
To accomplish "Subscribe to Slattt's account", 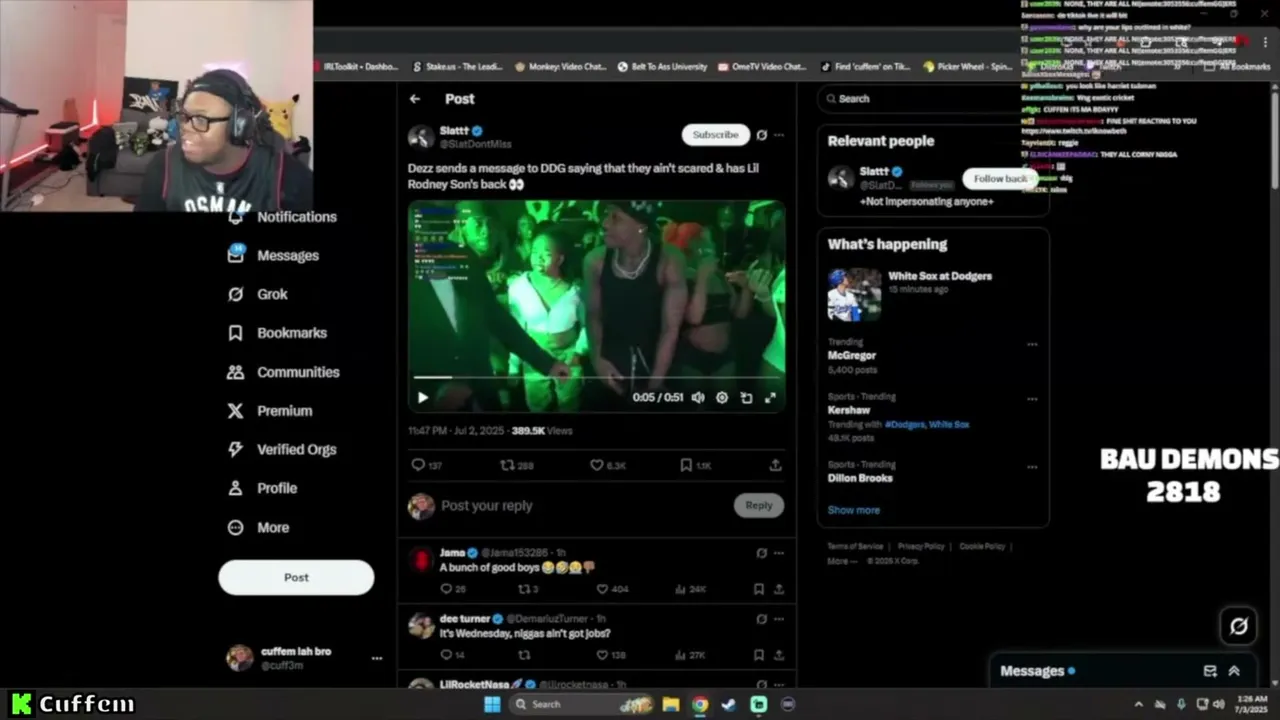I will tap(715, 134).
